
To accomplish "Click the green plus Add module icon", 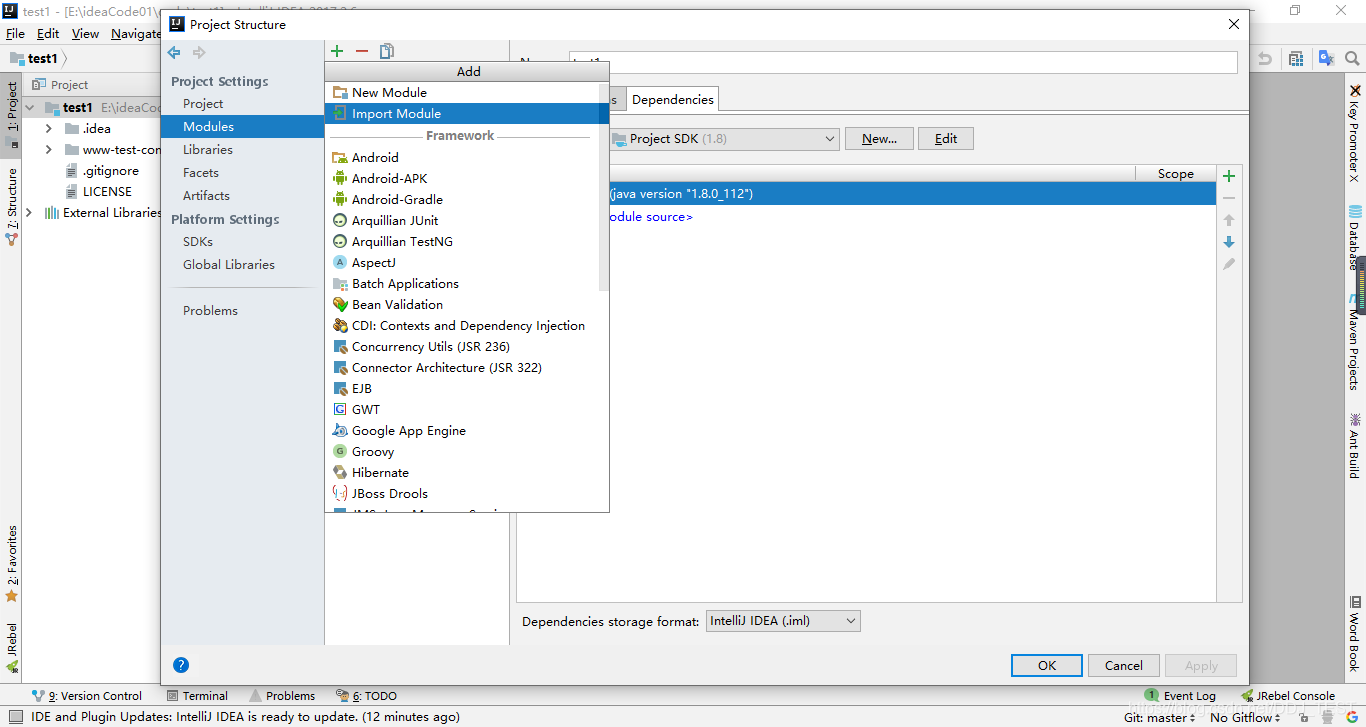I will (337, 51).
